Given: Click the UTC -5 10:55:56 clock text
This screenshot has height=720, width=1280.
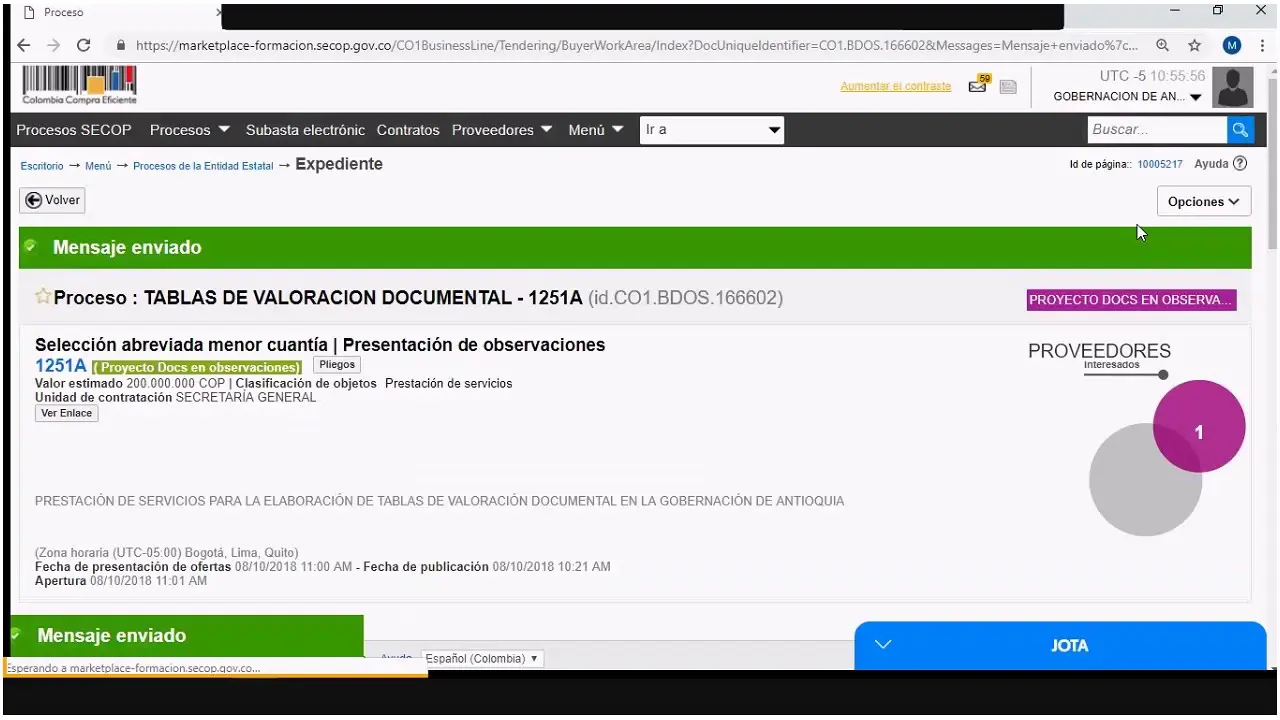Looking at the screenshot, I should point(1152,76).
